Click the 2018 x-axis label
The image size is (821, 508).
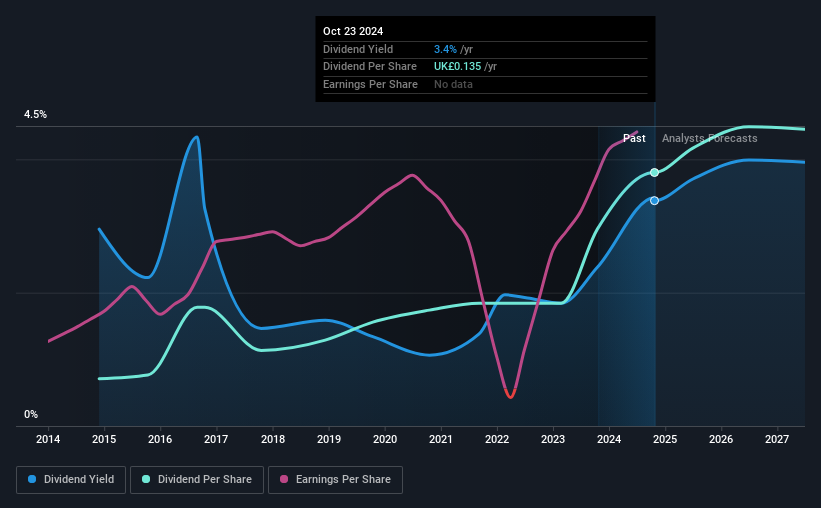pyautogui.click(x=273, y=439)
